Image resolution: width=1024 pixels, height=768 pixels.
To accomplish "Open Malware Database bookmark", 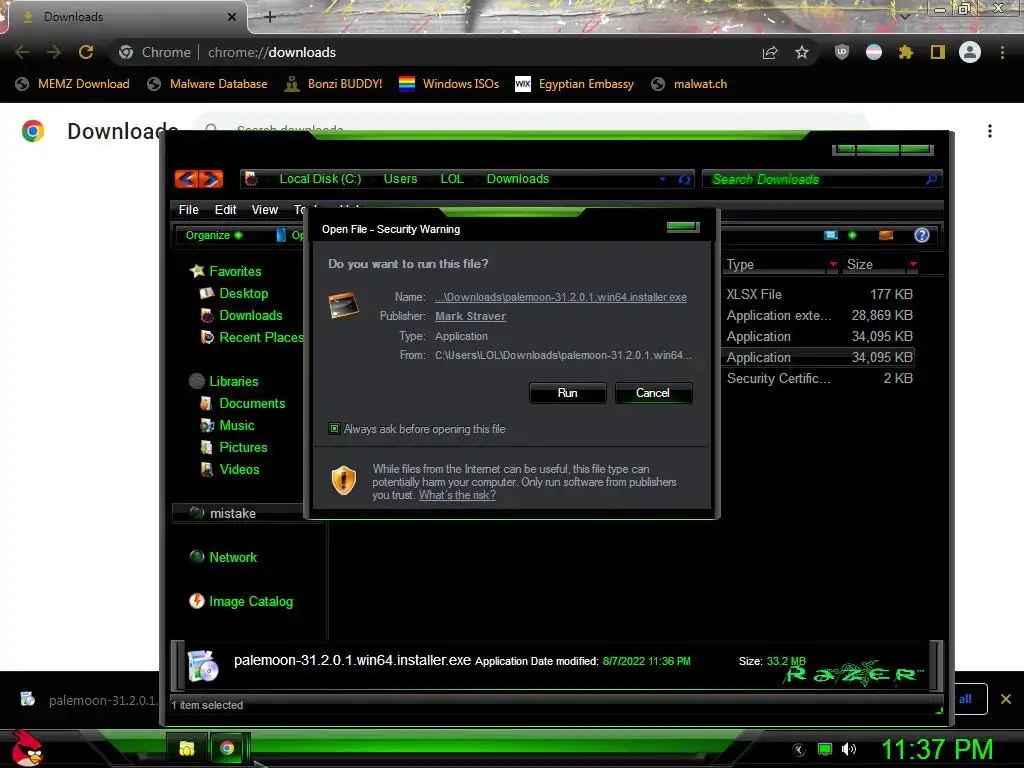I will click(207, 84).
